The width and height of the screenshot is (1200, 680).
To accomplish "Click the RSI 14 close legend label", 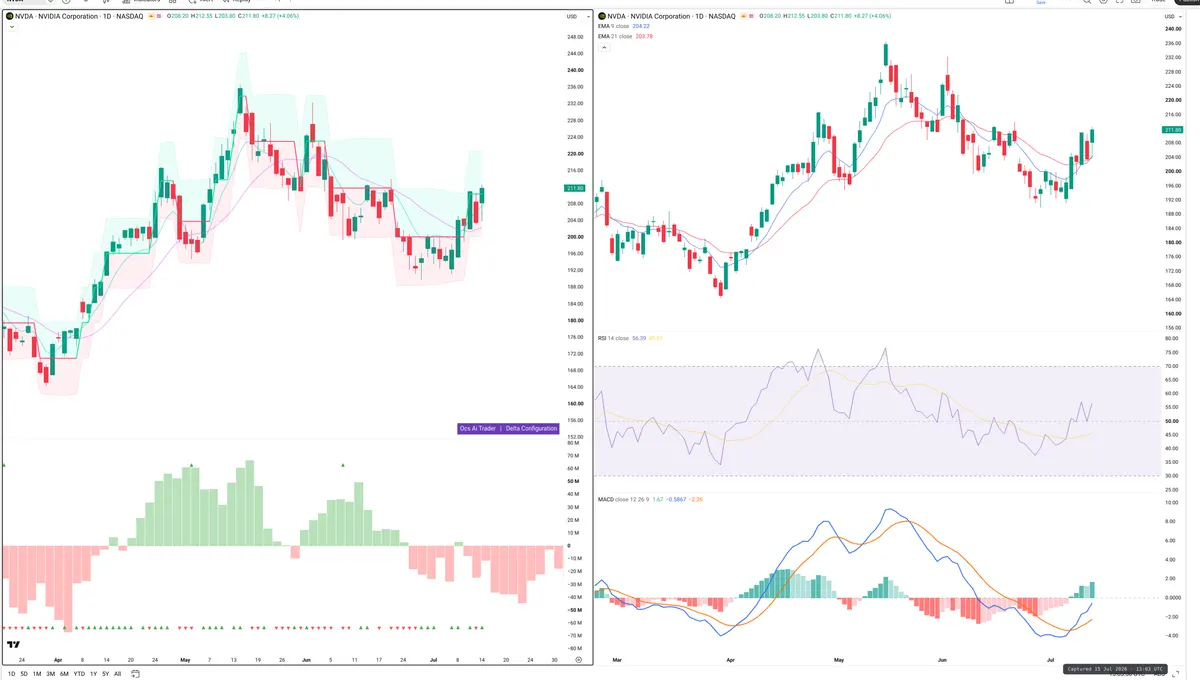I will point(613,338).
